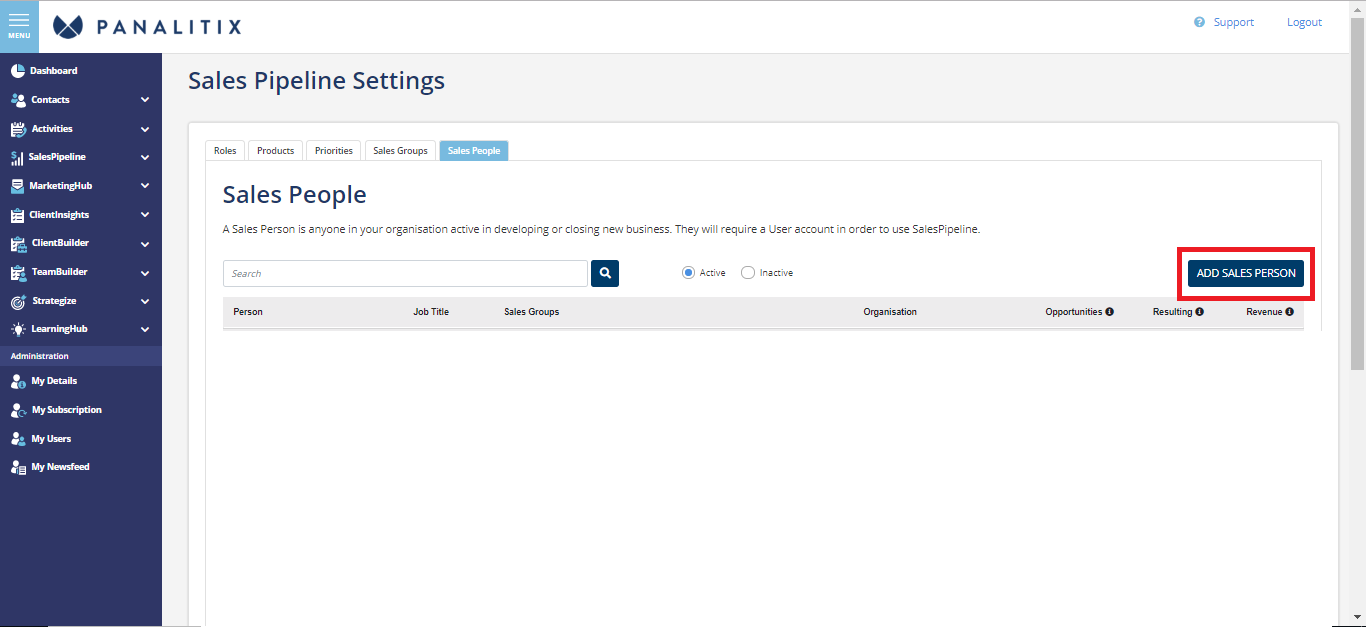Click the Logout link
Screen dimensions: 1366x627
(1304, 22)
